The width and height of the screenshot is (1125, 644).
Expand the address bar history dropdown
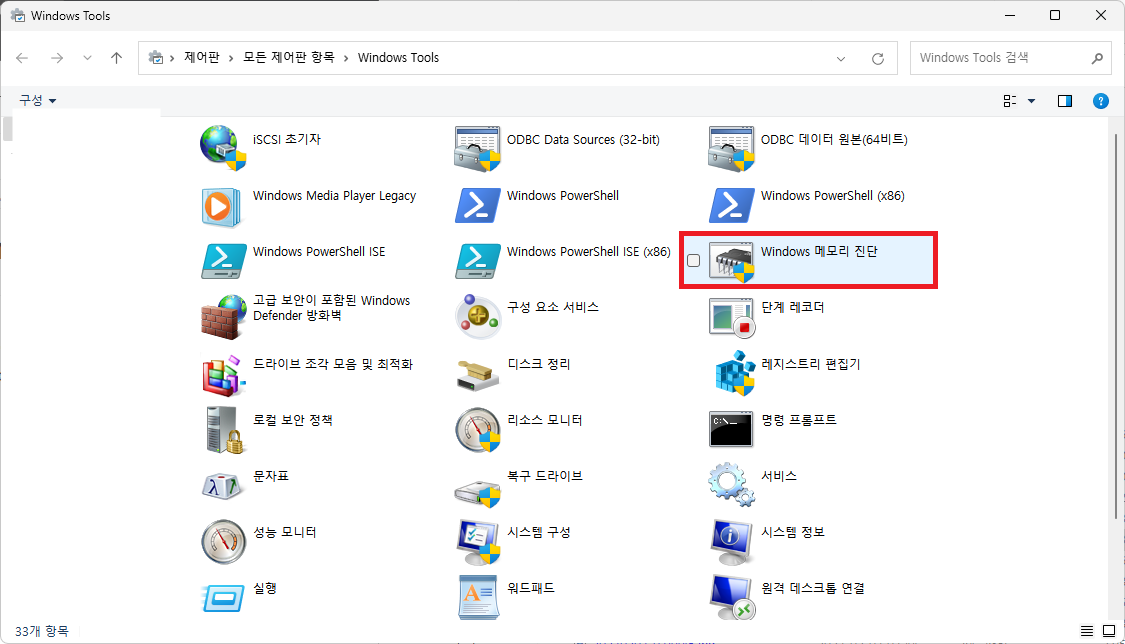coord(841,59)
